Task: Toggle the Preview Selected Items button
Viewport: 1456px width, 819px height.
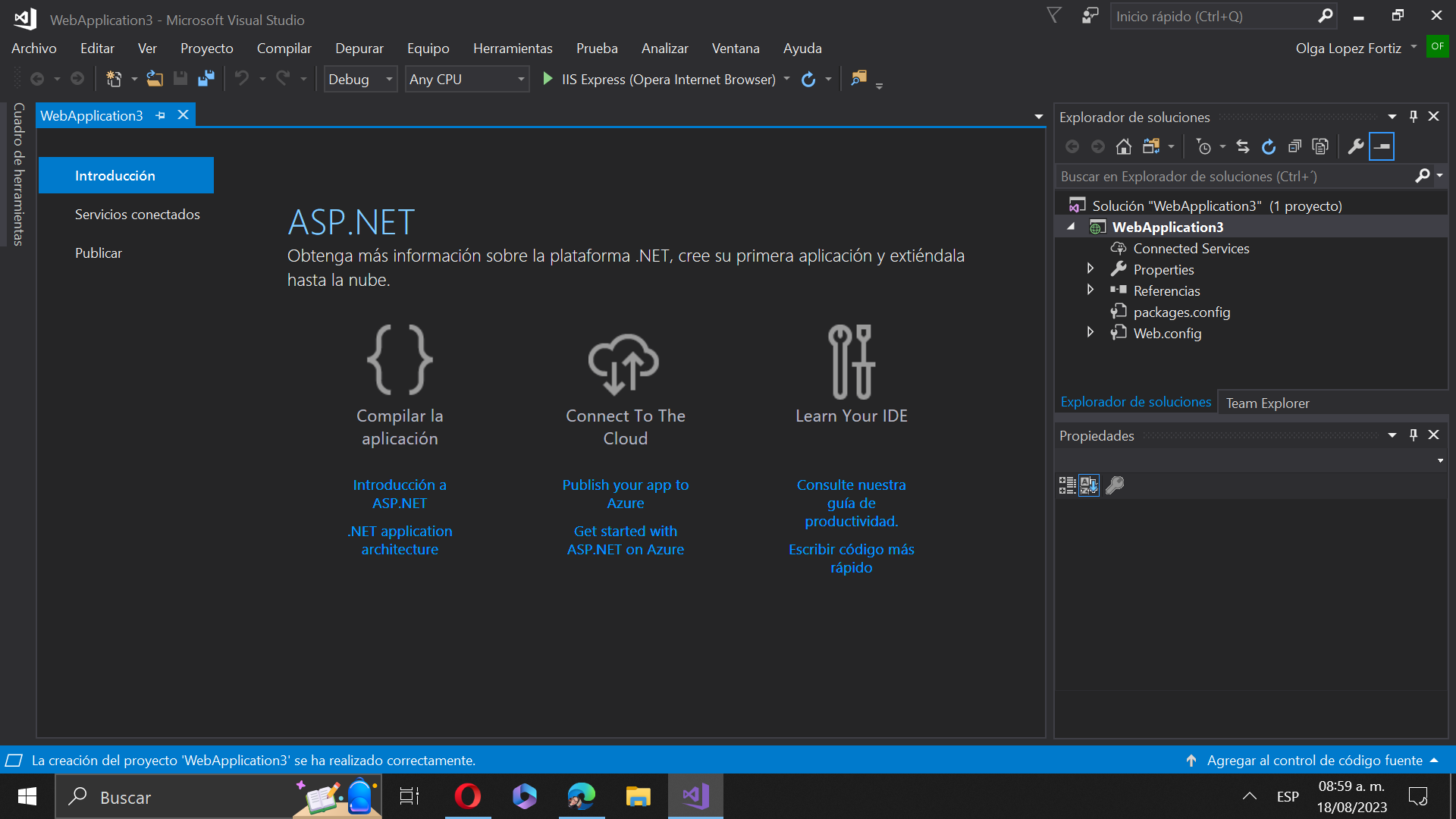Action: [1382, 146]
